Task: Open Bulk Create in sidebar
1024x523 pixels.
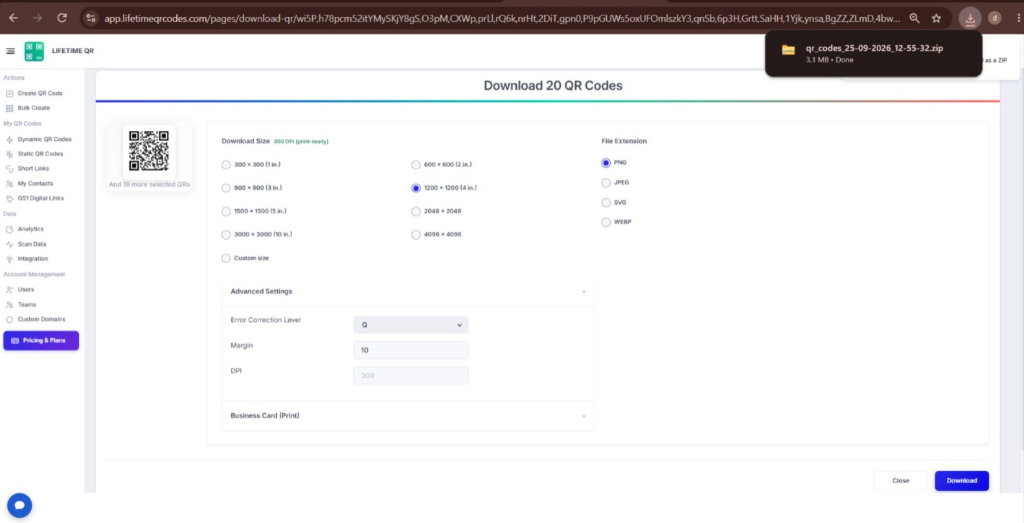Action: 34,108
